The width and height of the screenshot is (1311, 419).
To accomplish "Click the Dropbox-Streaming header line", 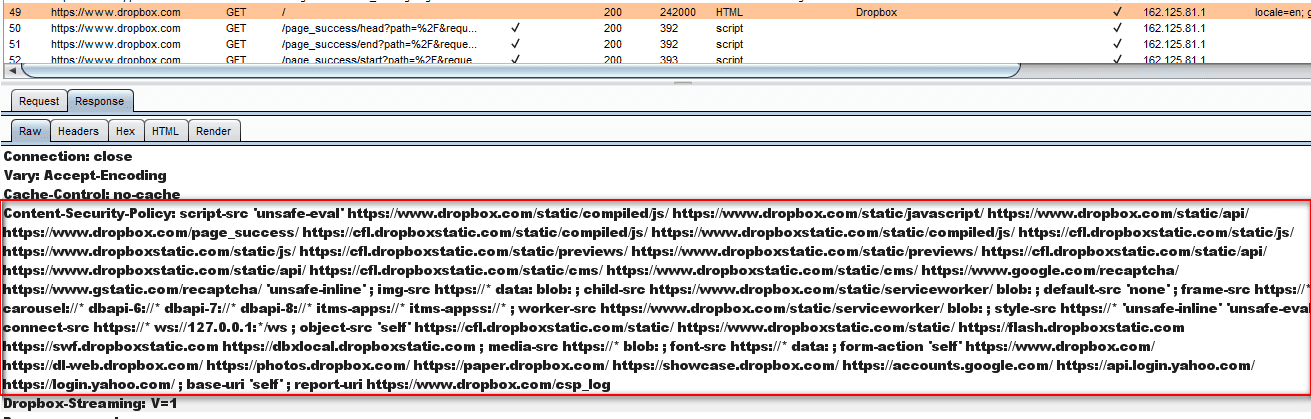I will coord(88,403).
